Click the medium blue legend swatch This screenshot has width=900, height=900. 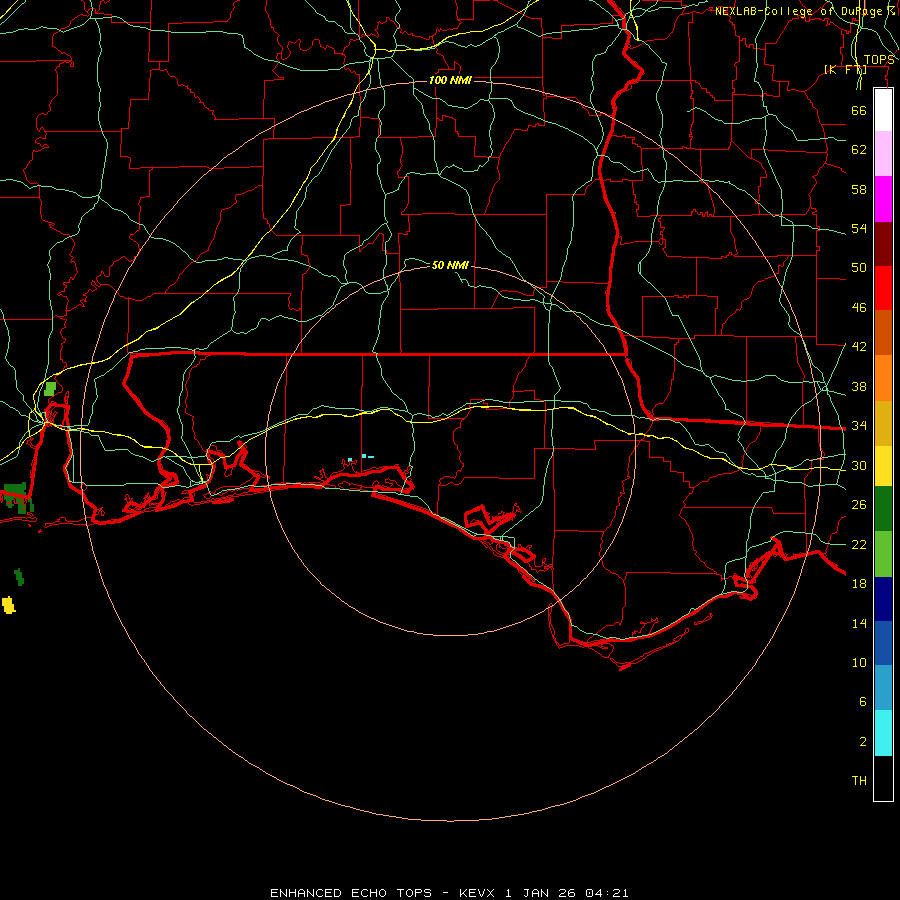883,643
